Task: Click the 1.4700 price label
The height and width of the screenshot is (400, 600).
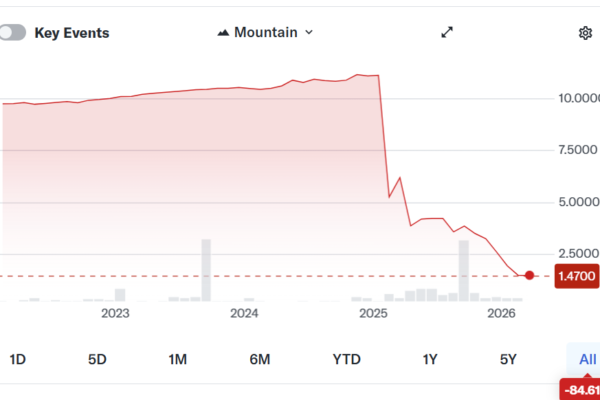Action: click(x=576, y=275)
